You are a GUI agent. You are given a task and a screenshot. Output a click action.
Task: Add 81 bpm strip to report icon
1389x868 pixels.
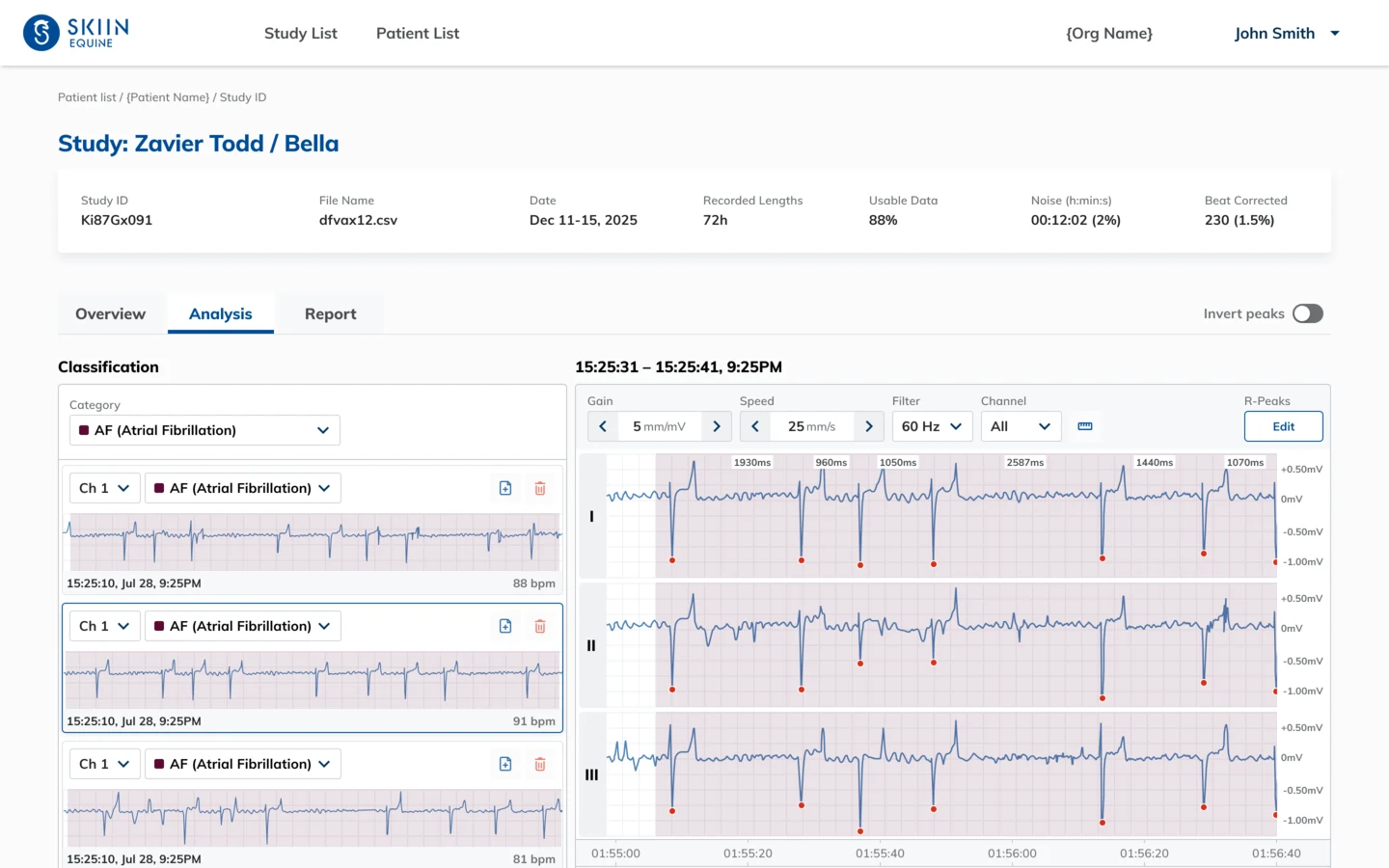(505, 764)
